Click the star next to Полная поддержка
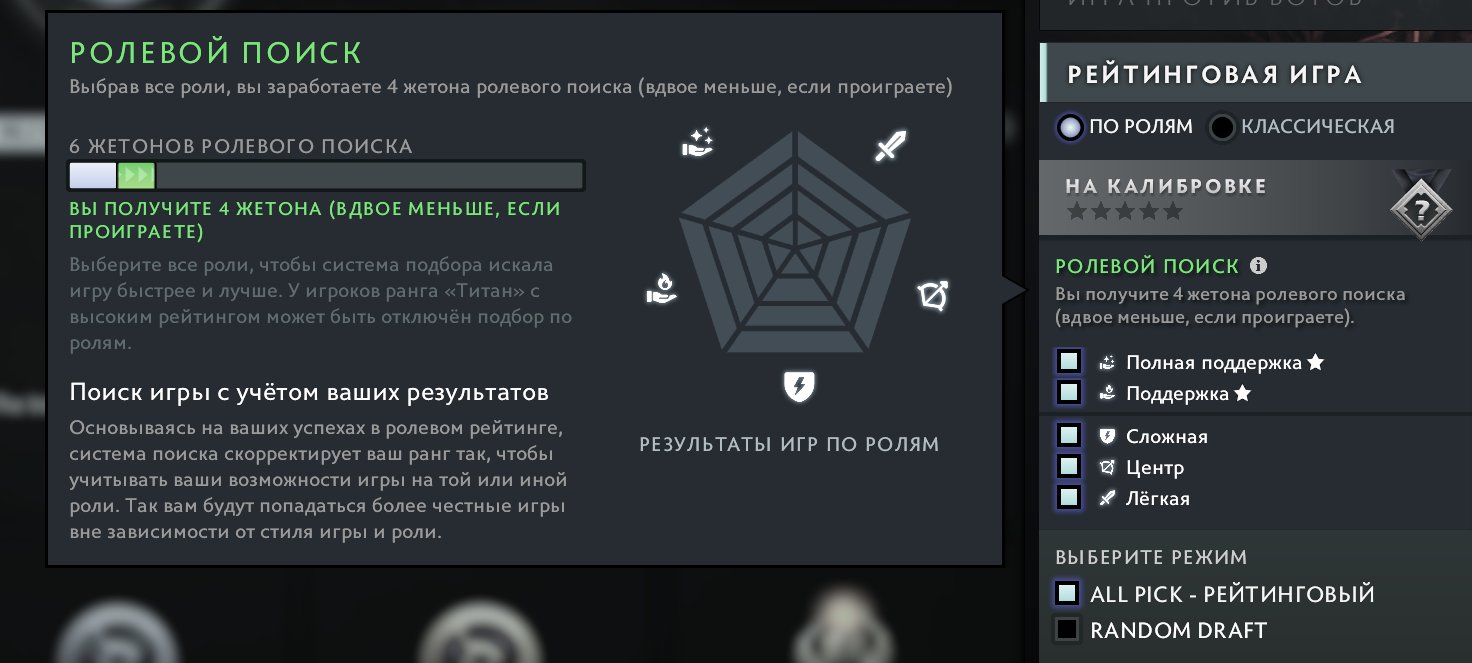1472x663 pixels. [1316, 362]
